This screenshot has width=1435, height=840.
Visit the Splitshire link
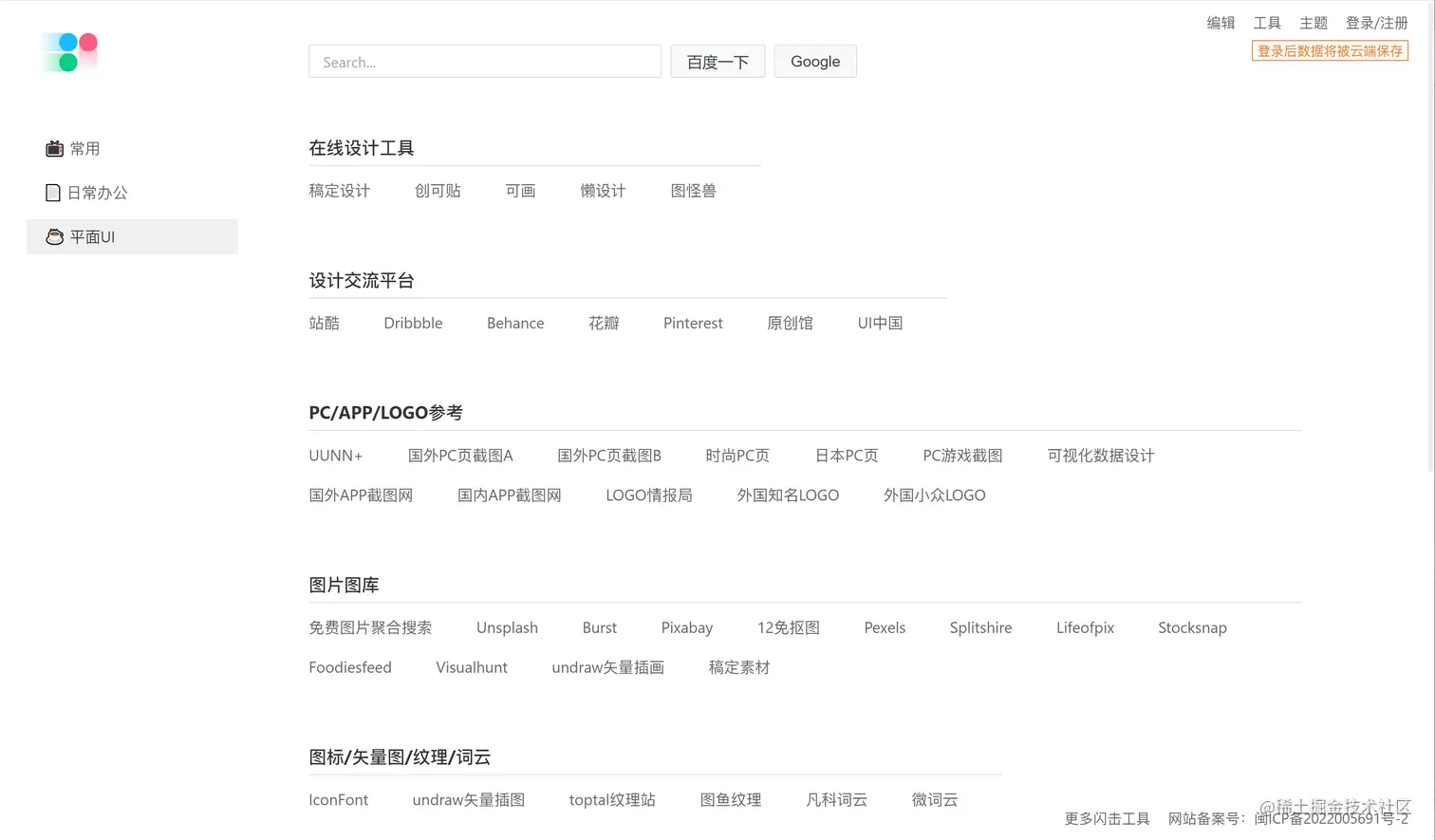(x=980, y=628)
